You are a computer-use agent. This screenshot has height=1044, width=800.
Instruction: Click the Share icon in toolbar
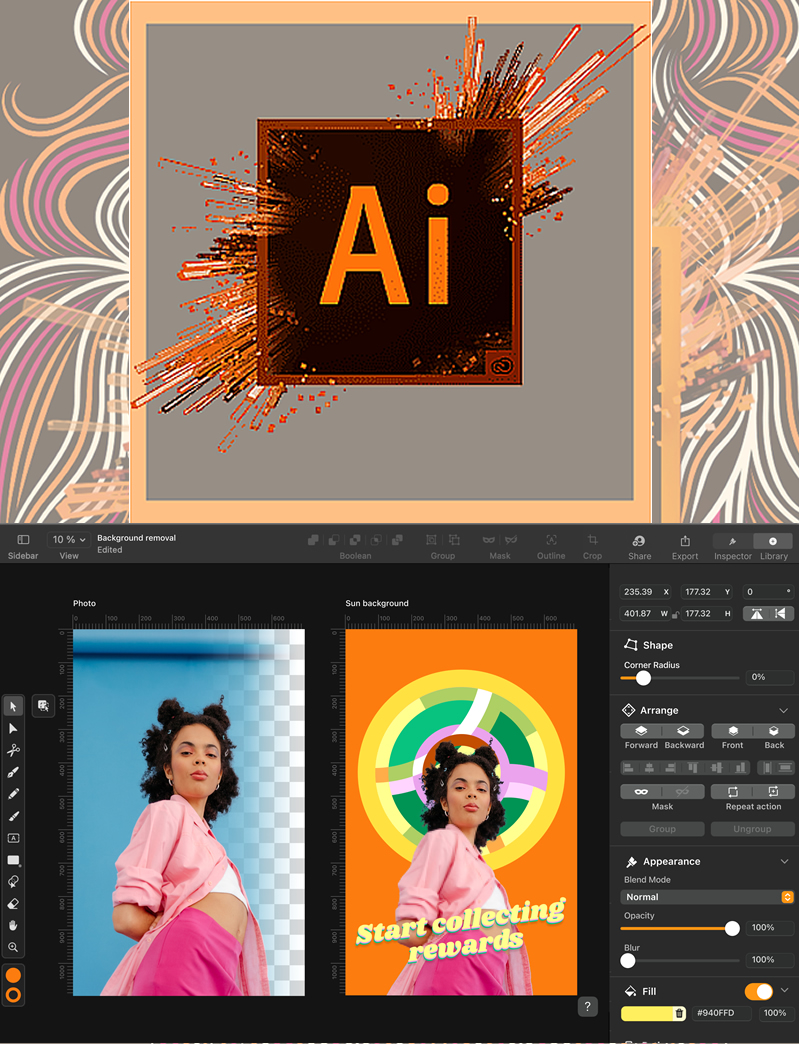click(x=639, y=541)
